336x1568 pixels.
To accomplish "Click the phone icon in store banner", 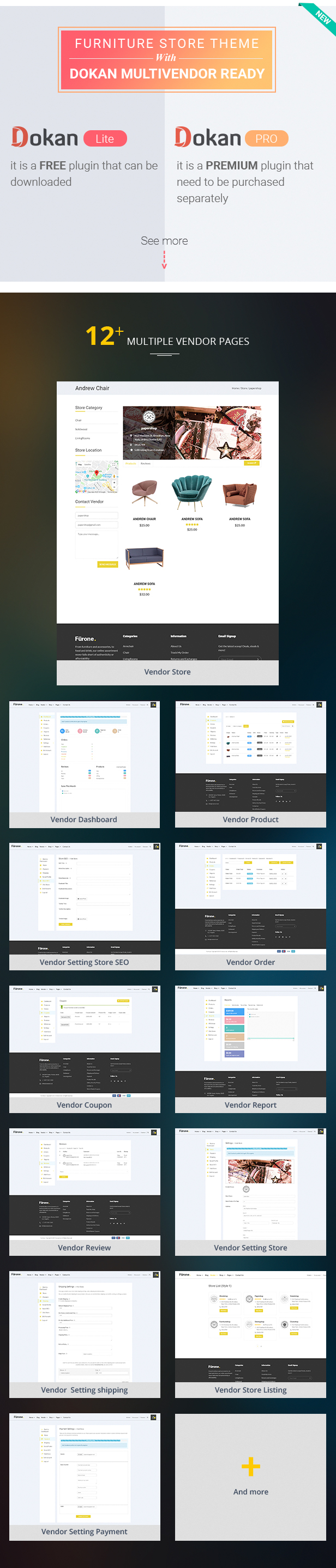I will coord(130,445).
